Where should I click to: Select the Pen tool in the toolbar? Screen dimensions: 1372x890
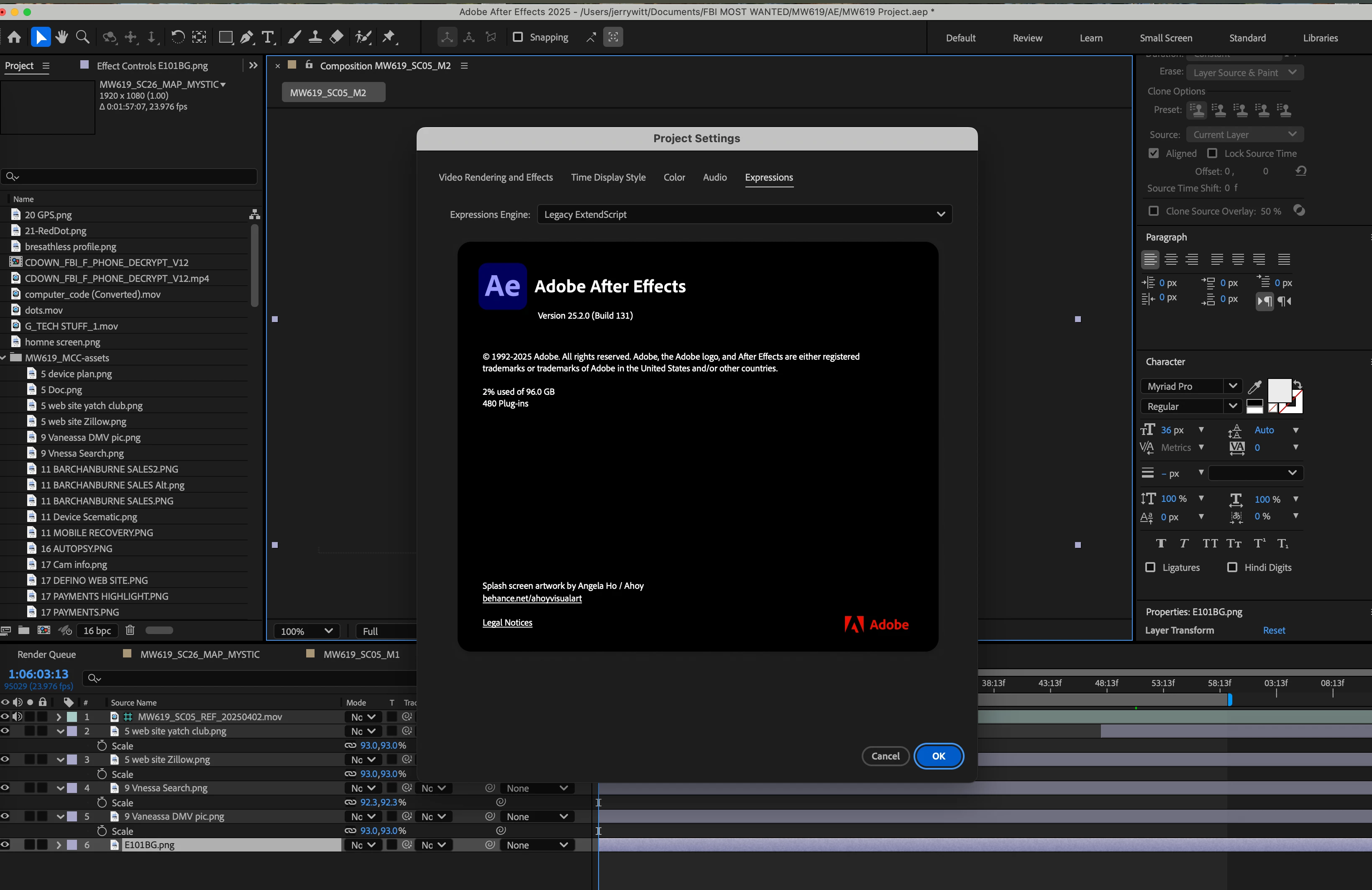coord(247,38)
